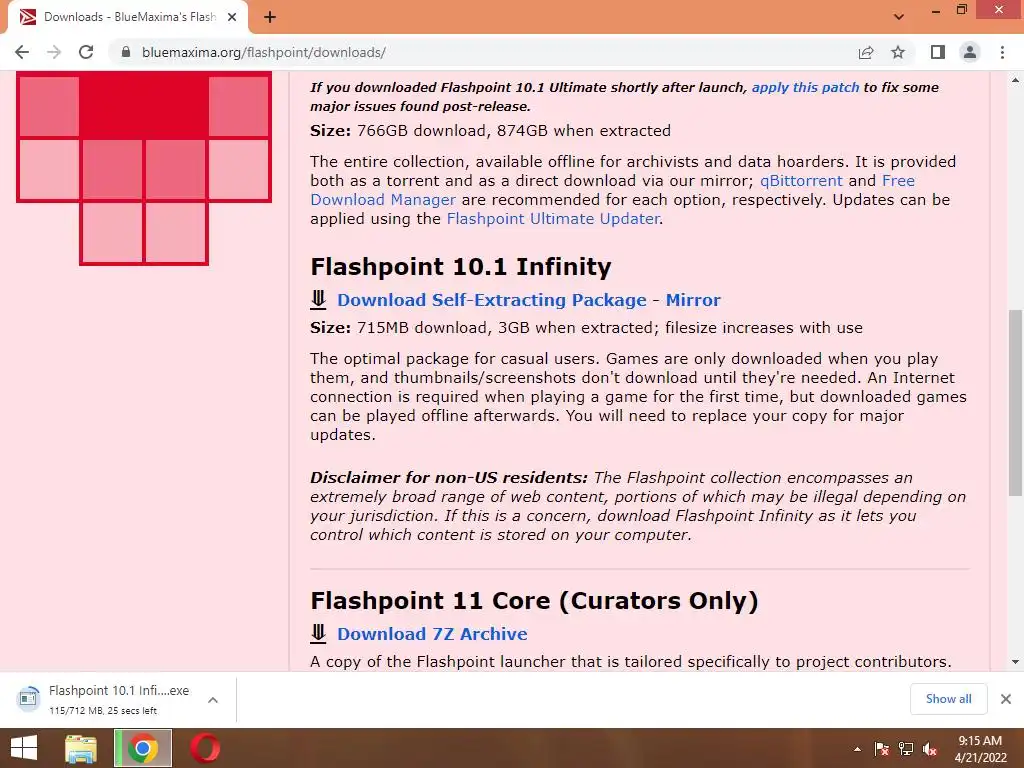Open the network tray icon
Screen dimensions: 1024x768
906,749
